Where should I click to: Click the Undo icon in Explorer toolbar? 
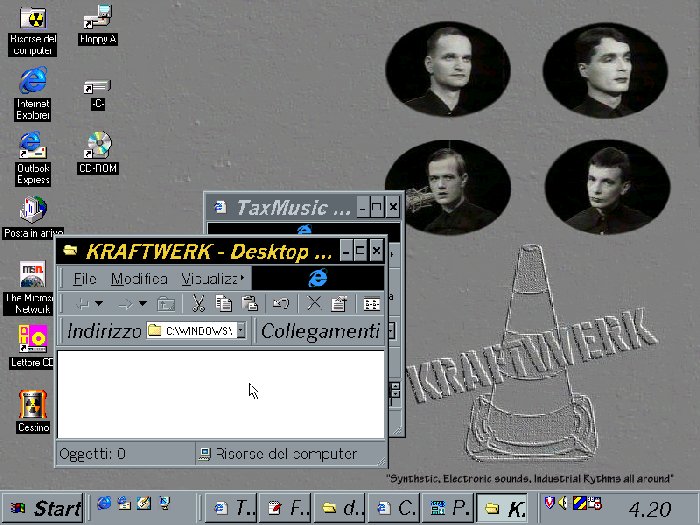point(281,304)
